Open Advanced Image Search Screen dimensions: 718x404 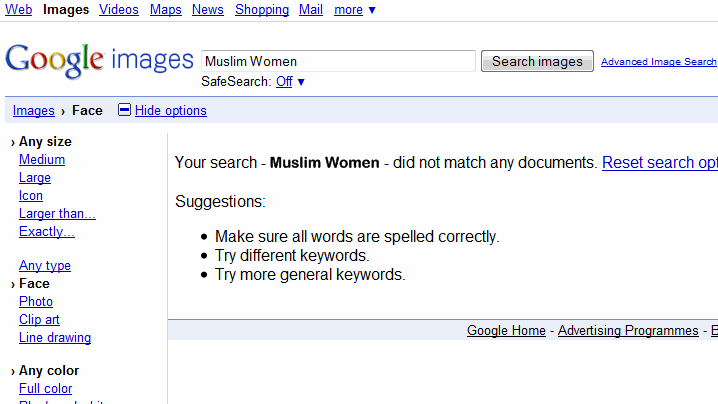658,62
